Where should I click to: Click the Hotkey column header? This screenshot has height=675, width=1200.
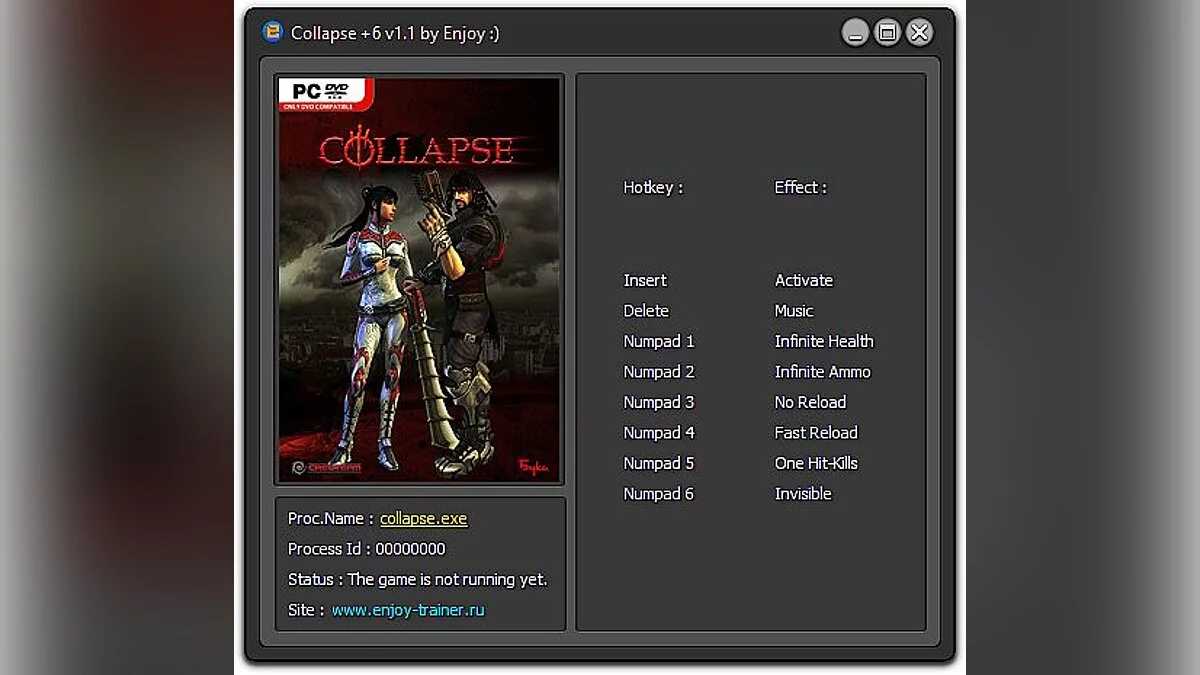[652, 187]
